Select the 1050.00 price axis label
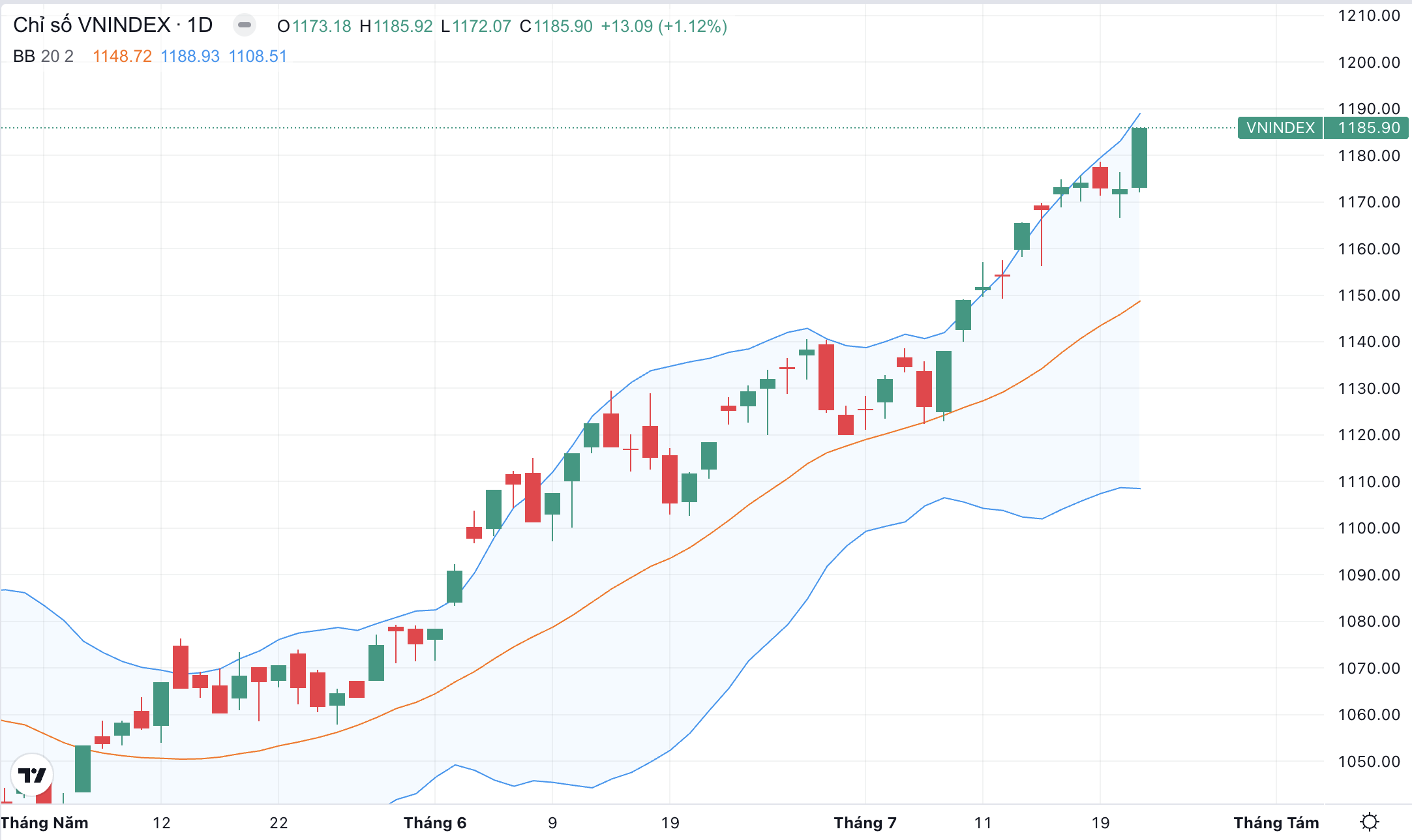The width and height of the screenshot is (1412, 840). click(x=1369, y=761)
